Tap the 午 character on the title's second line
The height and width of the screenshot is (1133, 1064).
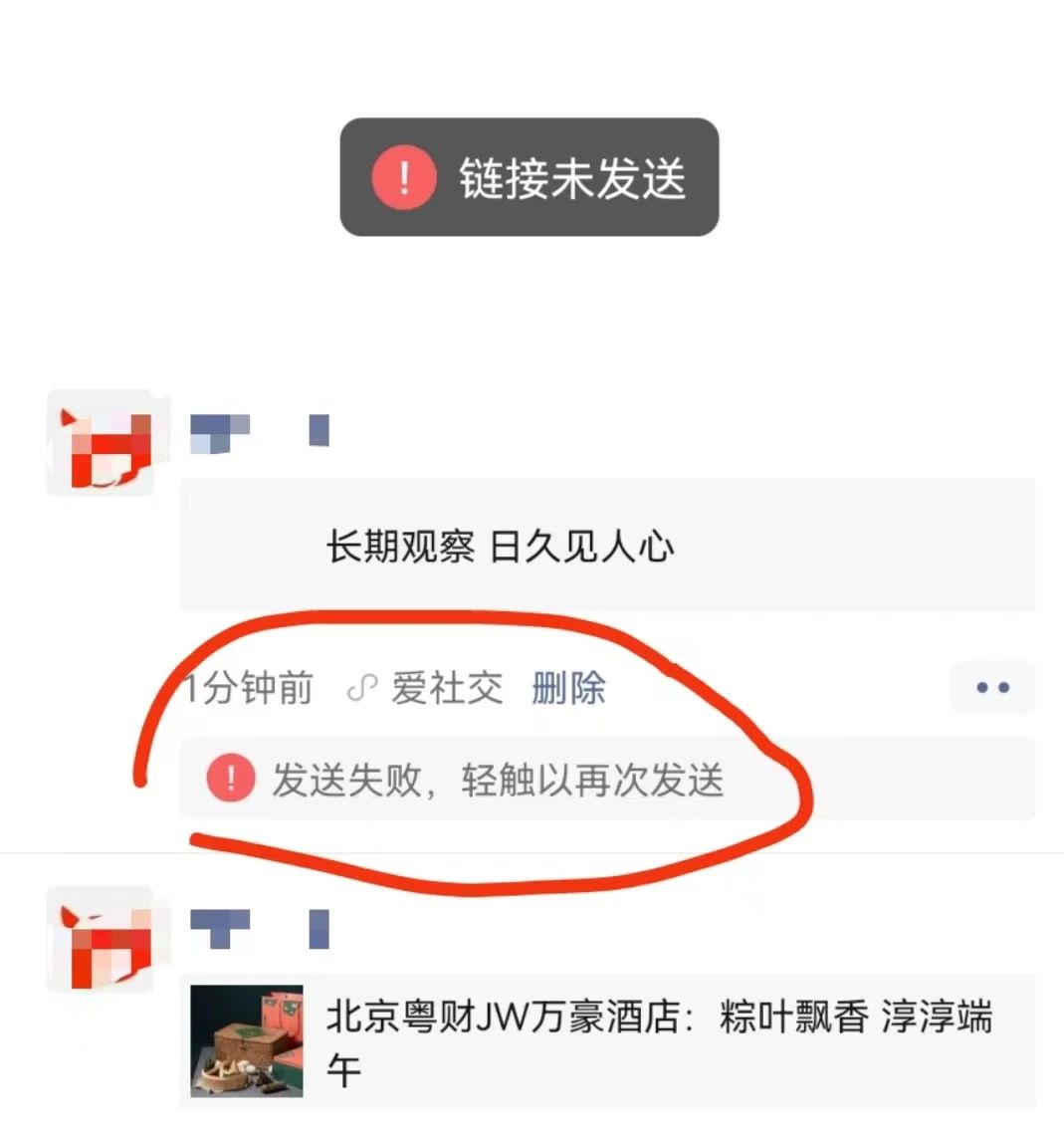pos(343,1069)
